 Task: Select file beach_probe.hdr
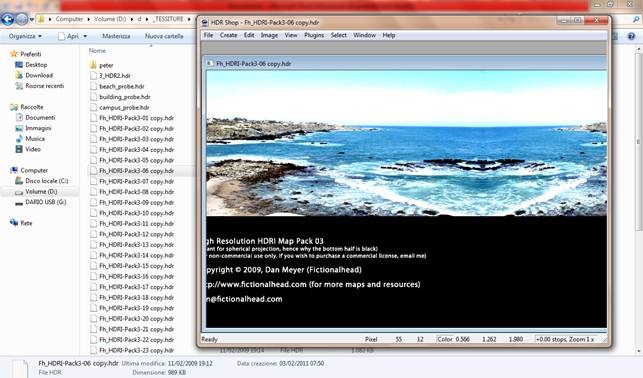click(x=122, y=87)
